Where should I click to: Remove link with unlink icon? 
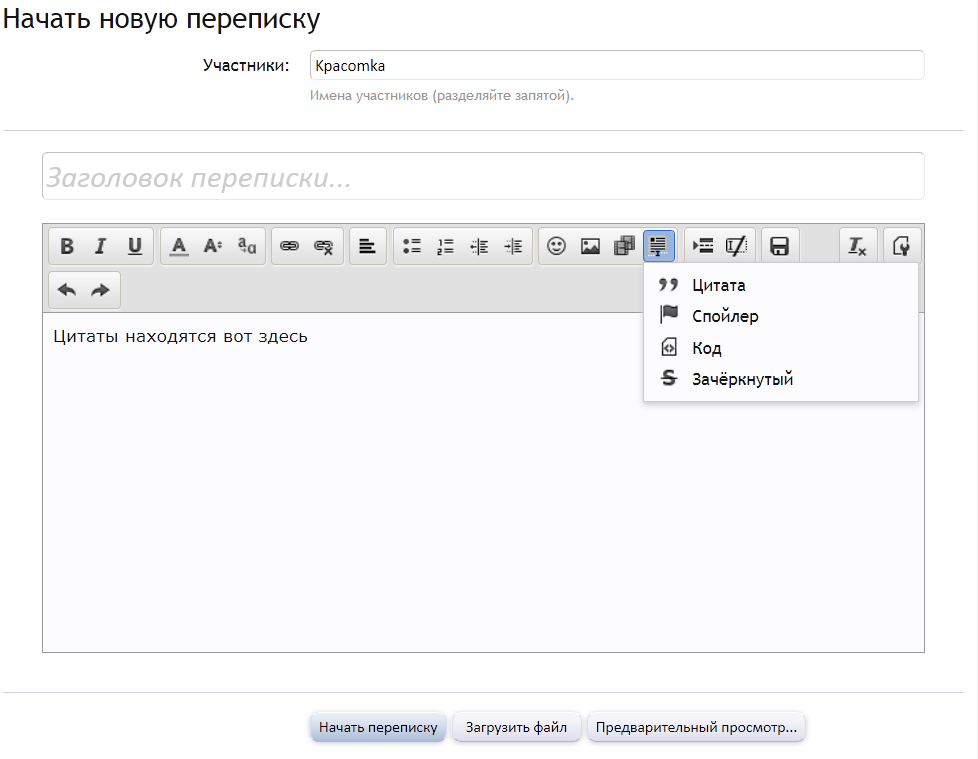coord(324,246)
